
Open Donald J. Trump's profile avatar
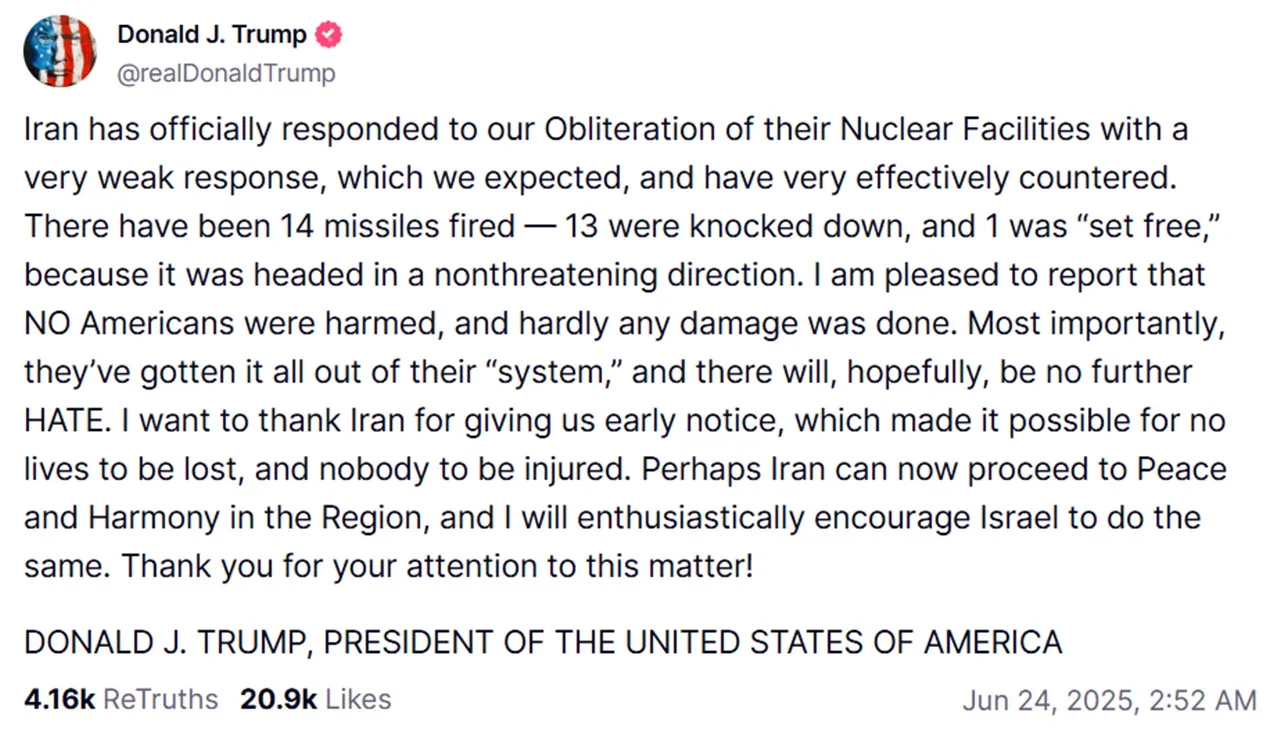click(x=60, y=53)
